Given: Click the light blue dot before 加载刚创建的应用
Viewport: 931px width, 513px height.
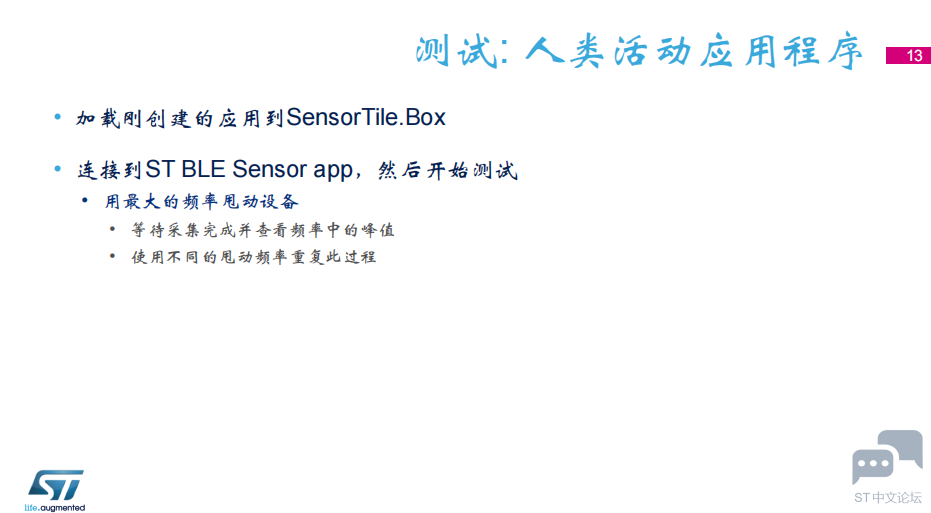Looking at the screenshot, I should (x=58, y=117).
